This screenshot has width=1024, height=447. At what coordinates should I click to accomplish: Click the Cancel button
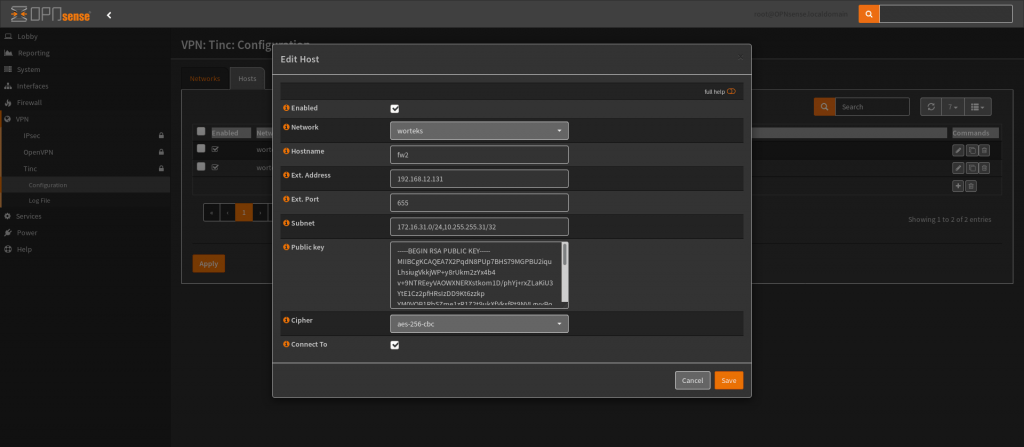[x=692, y=380]
